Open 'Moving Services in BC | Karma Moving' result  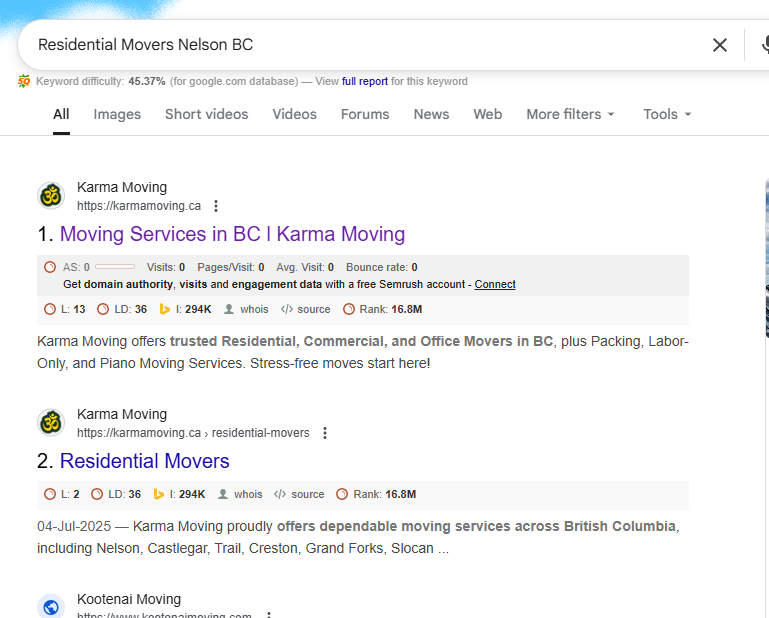[x=232, y=234]
